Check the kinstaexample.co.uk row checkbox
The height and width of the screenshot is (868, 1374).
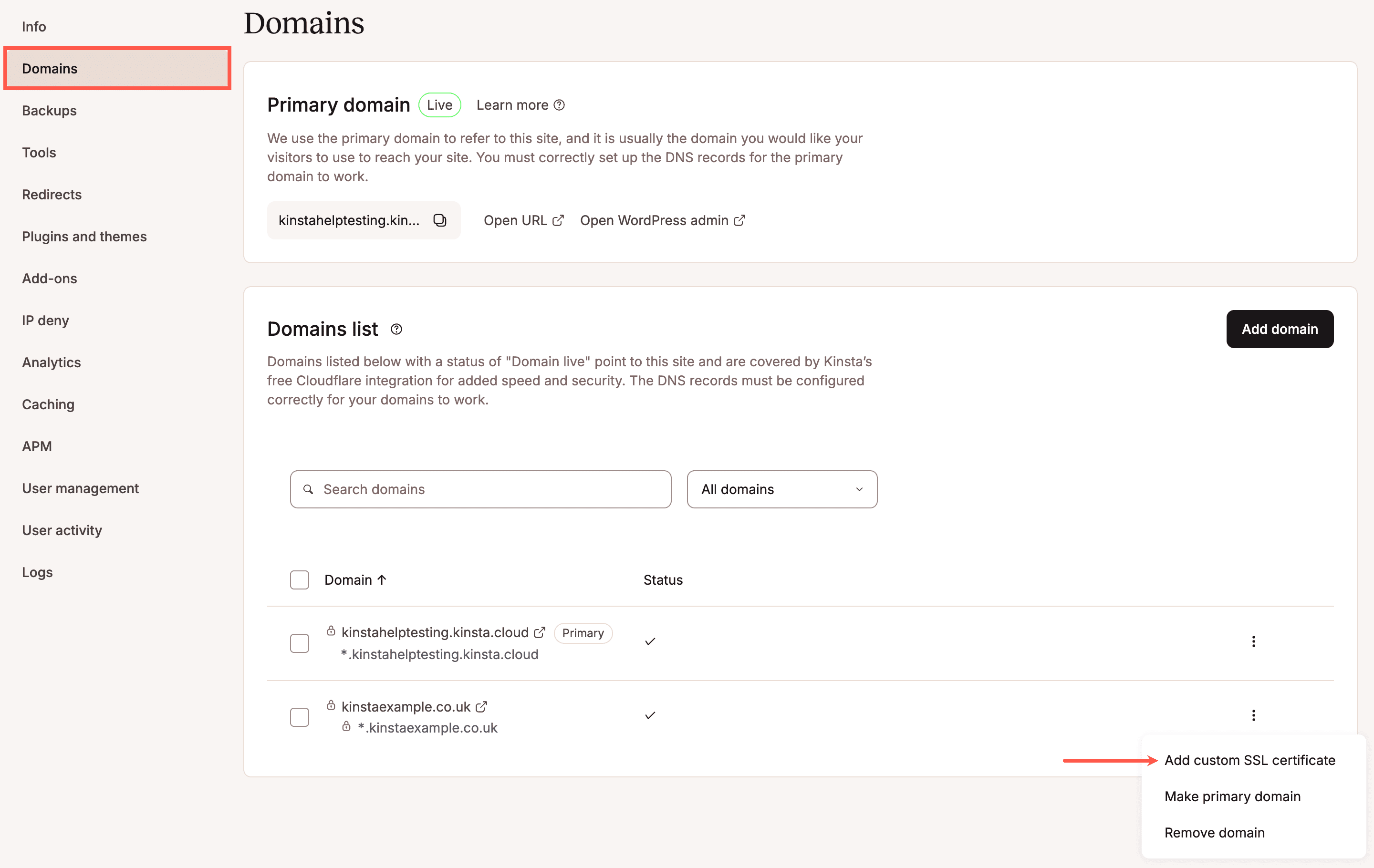coord(299,716)
